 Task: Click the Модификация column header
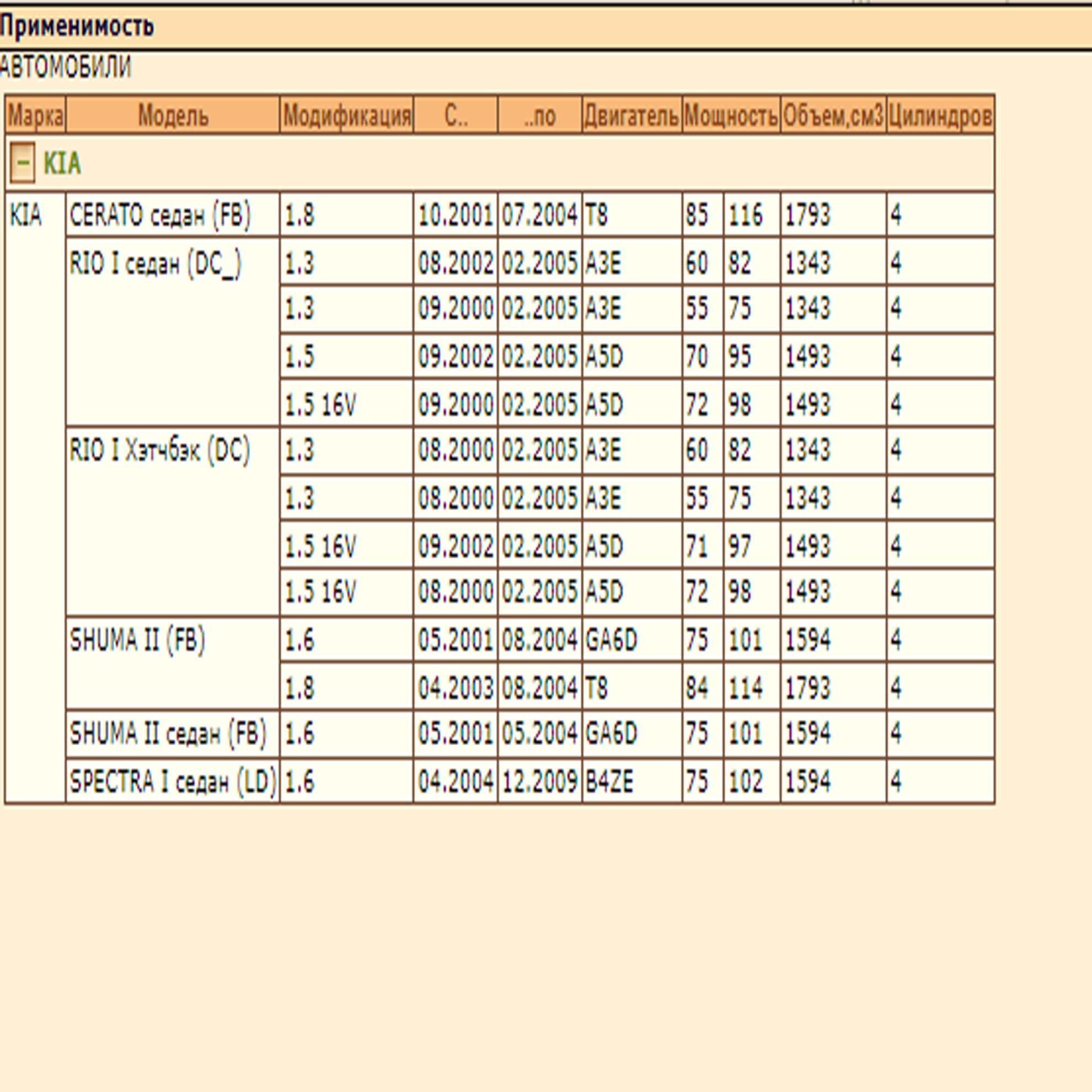pyautogui.click(x=346, y=116)
